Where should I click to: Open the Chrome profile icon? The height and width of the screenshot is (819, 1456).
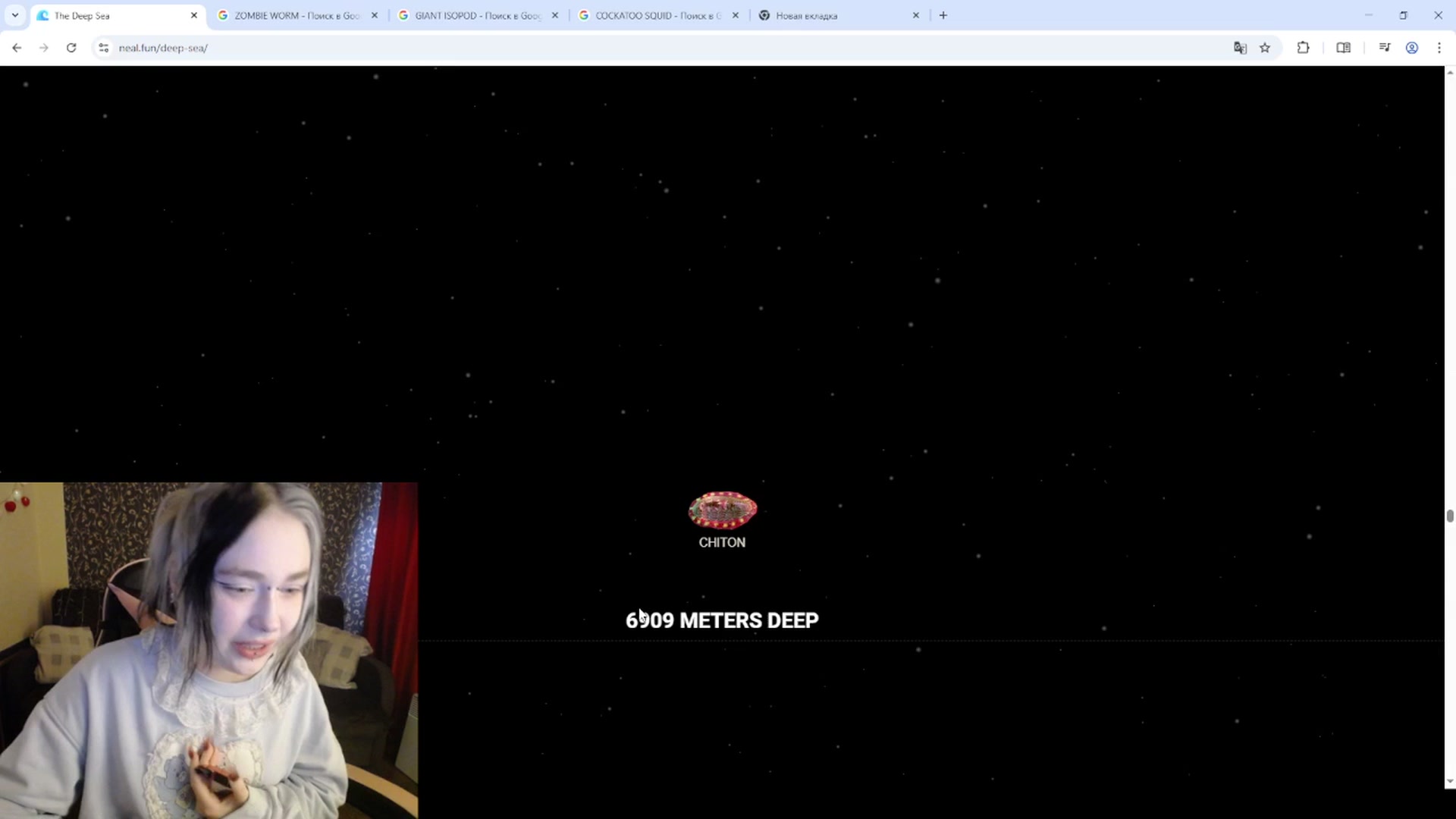point(1412,48)
